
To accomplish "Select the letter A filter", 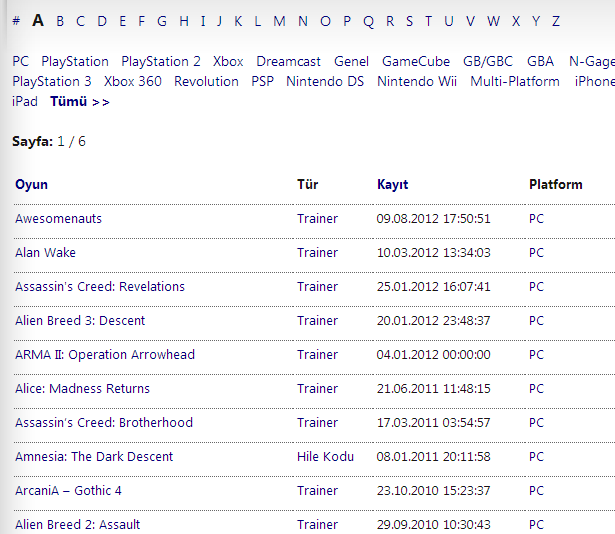I will pos(38,20).
